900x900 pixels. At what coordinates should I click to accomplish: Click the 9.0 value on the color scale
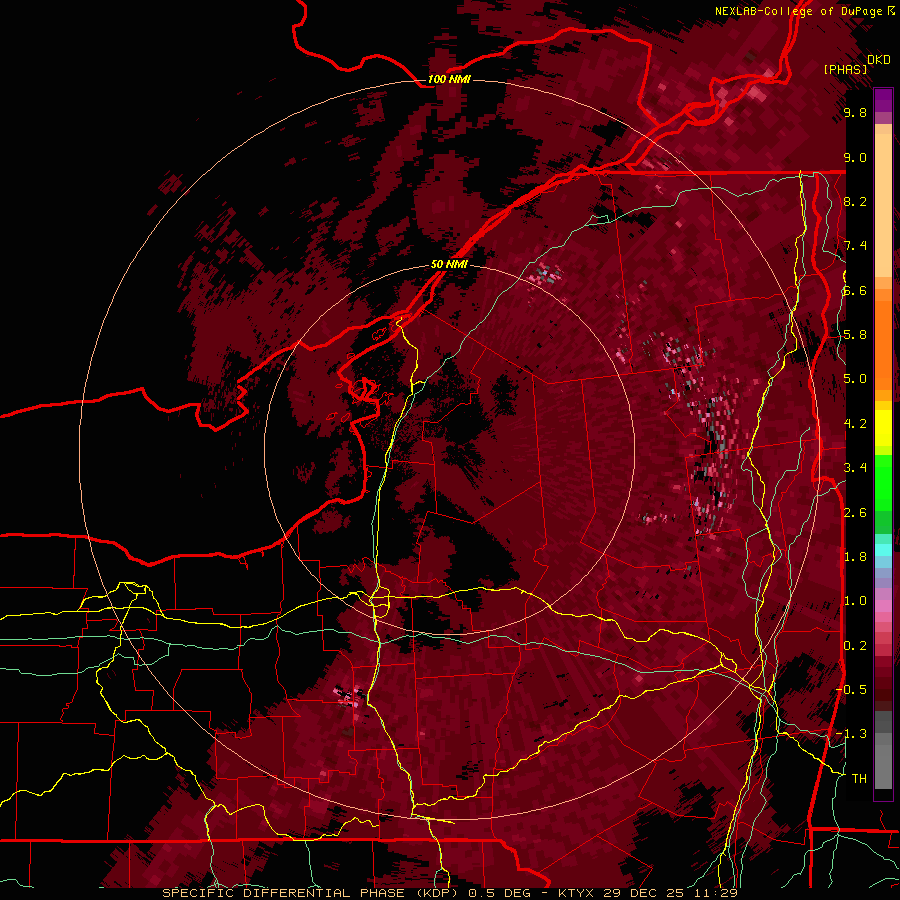(x=855, y=157)
